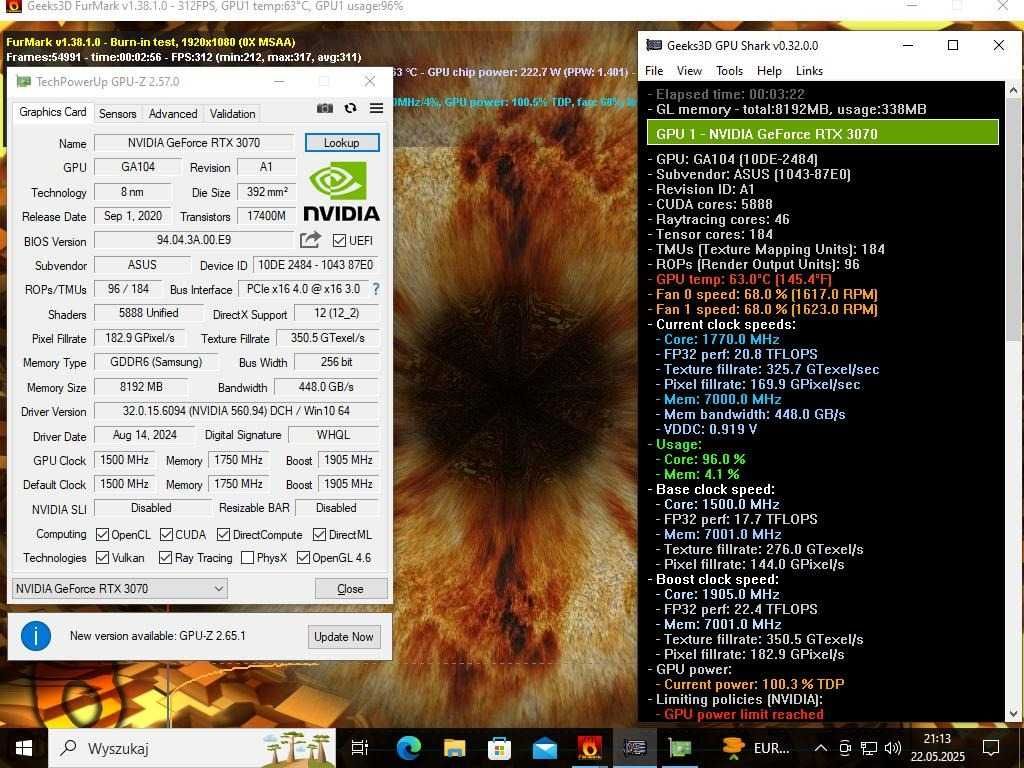Click the GPU Shark title bar icon
Screen dimensions: 1024x768
[x=654, y=45]
